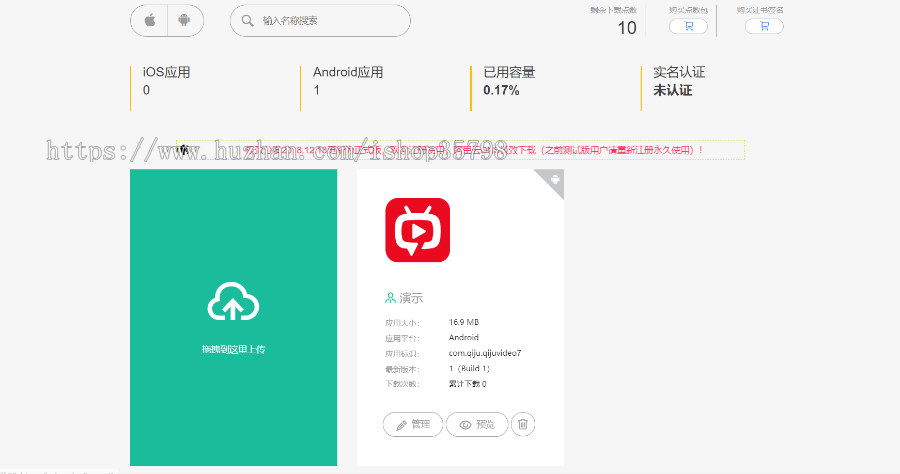The height and width of the screenshot is (474, 900).
Task: Select the iOS应用 count tab
Action: coord(166,81)
